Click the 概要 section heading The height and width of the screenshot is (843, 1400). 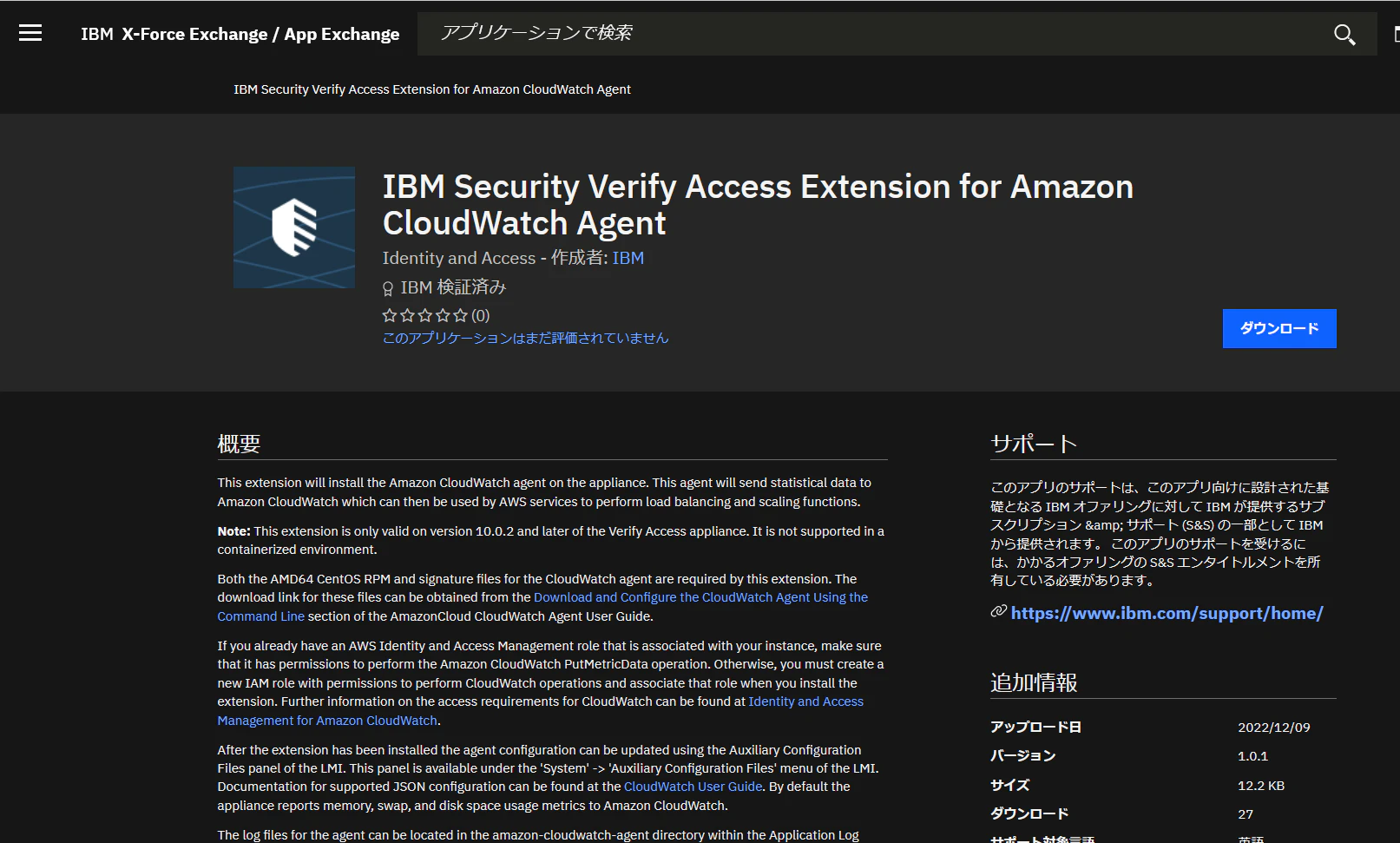[239, 444]
